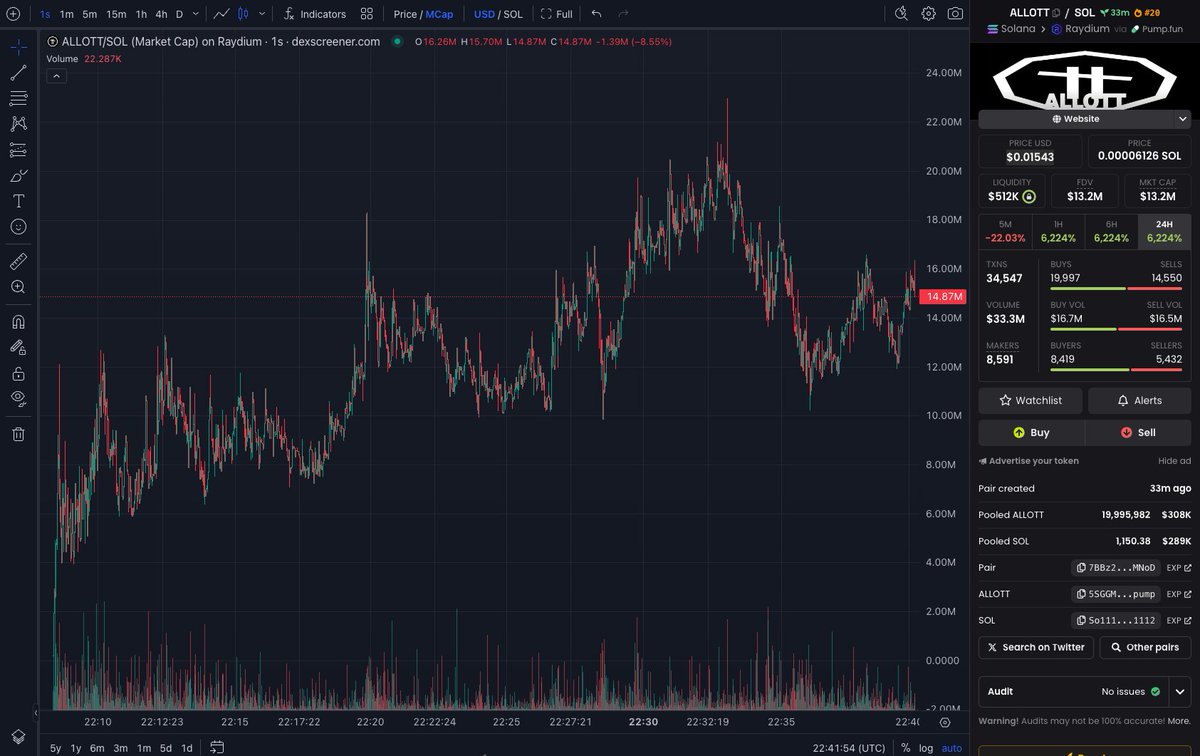This screenshot has height=756, width=1200.
Task: Set the chart range to 5d
Action: tap(165, 748)
